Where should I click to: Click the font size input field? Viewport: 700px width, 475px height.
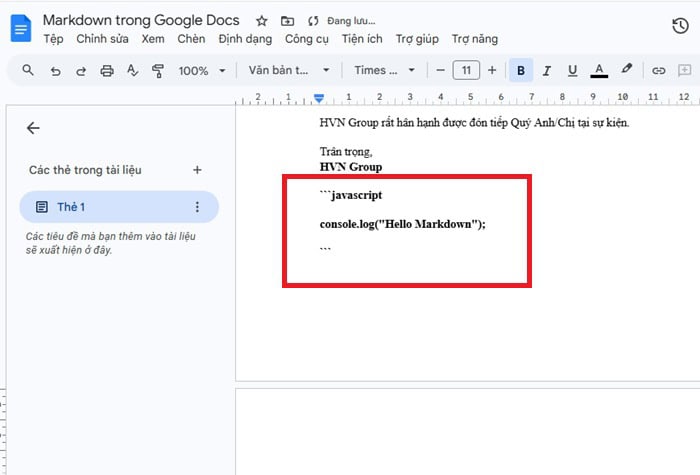click(x=465, y=71)
